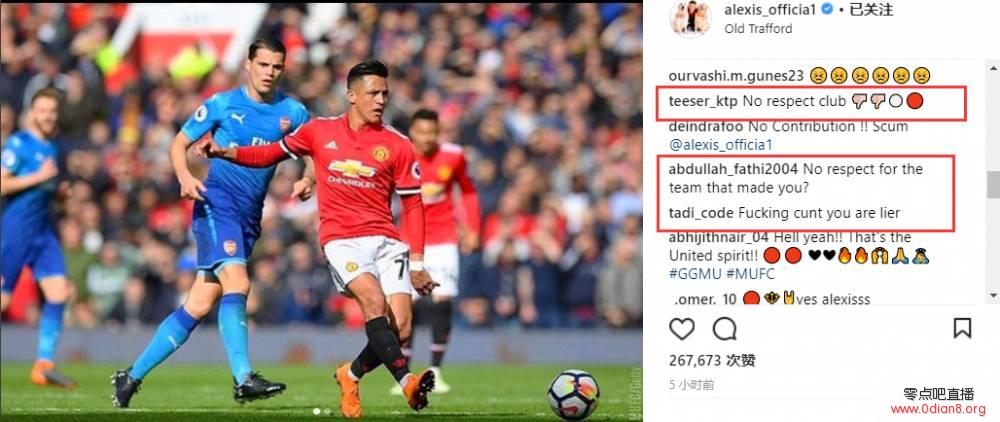Open tadi_code commenter profile
1000x422 pixels.
point(702,213)
